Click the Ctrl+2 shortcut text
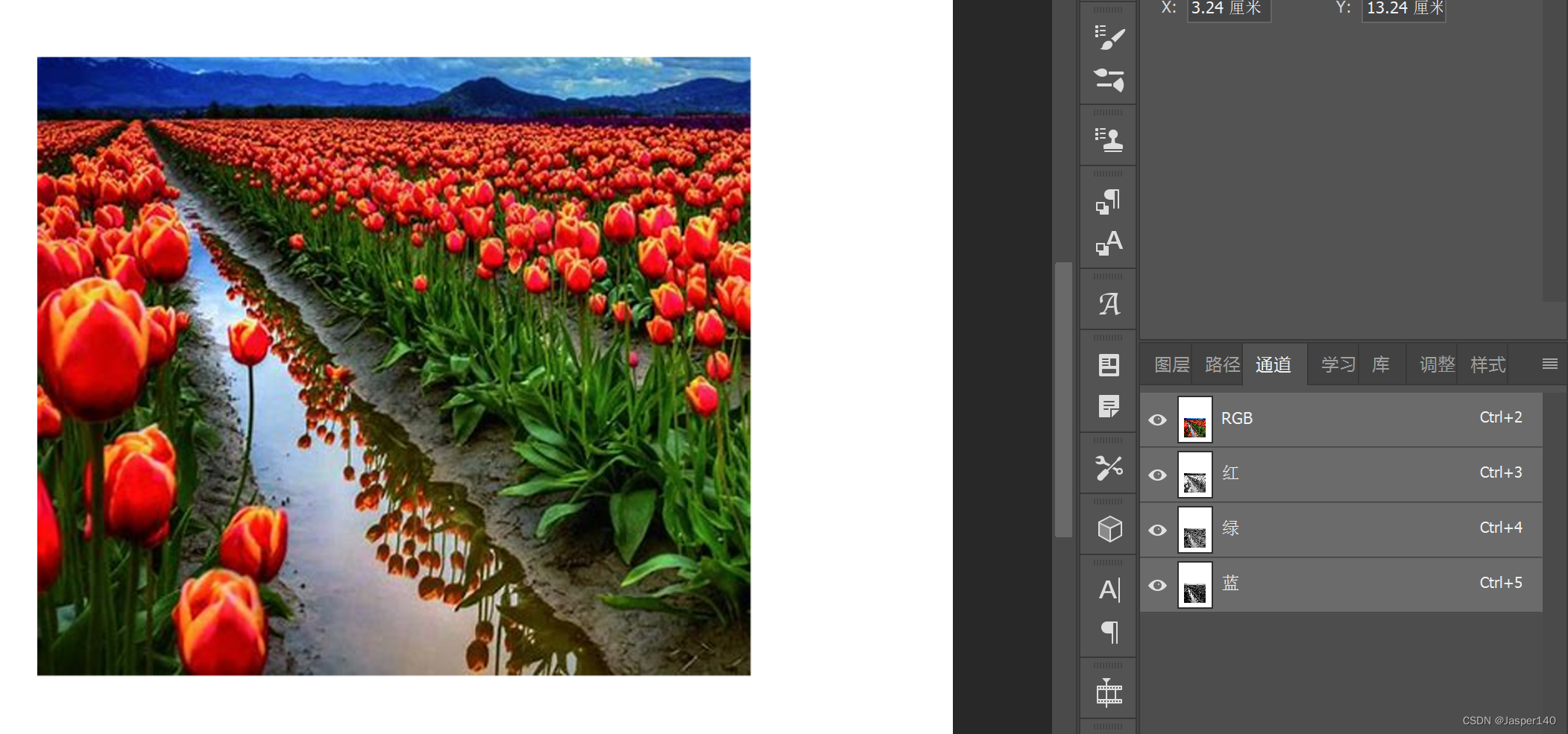1568x734 pixels. tap(1501, 417)
